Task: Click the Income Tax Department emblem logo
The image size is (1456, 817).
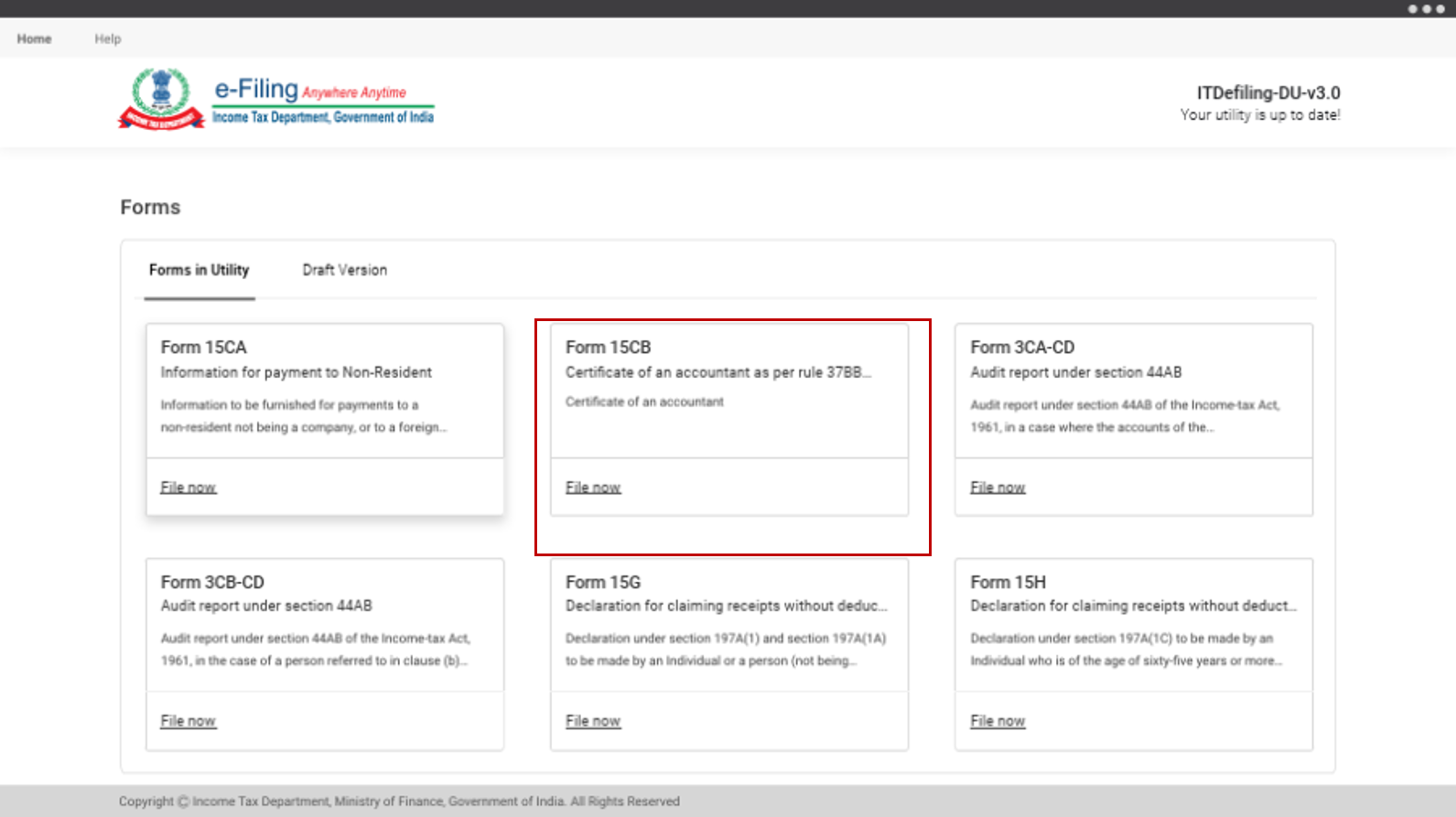Action: (161, 99)
